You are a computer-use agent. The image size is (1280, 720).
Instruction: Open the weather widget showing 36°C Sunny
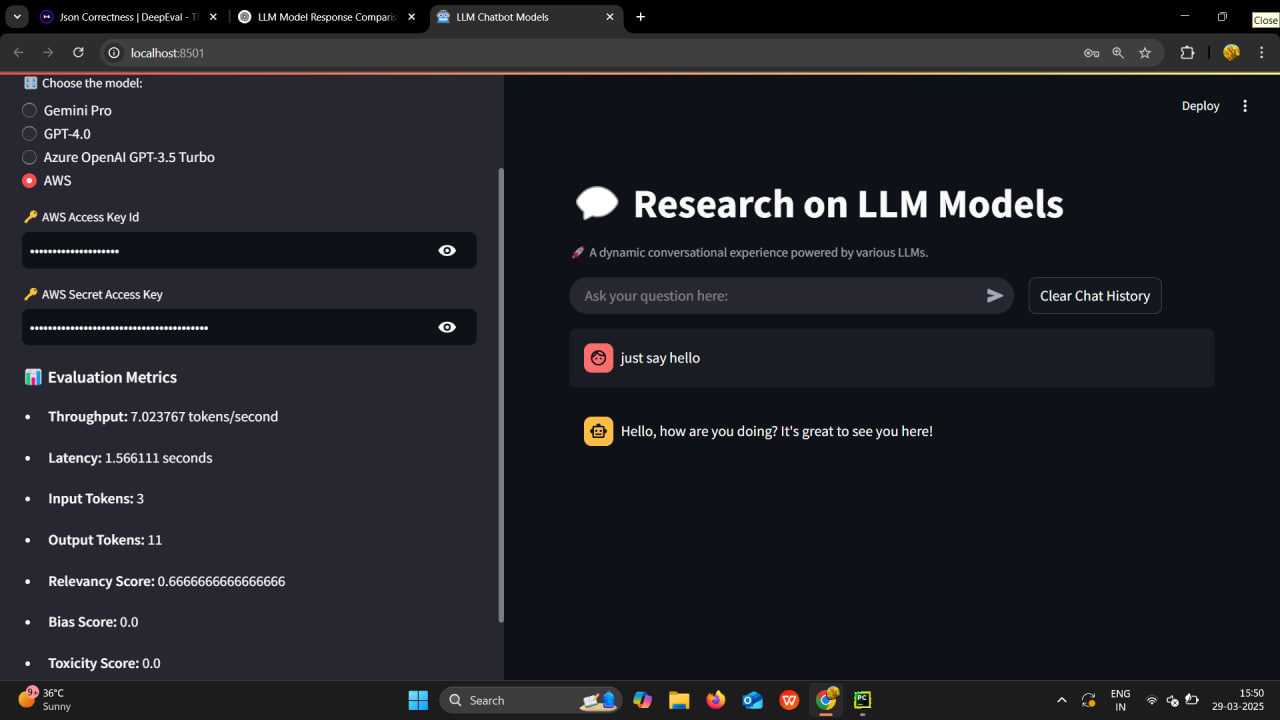pyautogui.click(x=45, y=699)
